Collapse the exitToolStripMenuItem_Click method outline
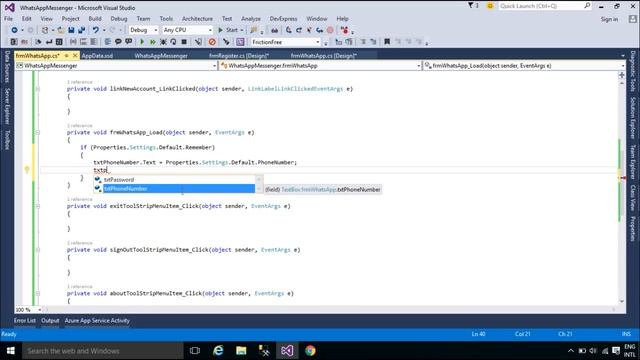The width and height of the screenshot is (640, 360). [38, 206]
